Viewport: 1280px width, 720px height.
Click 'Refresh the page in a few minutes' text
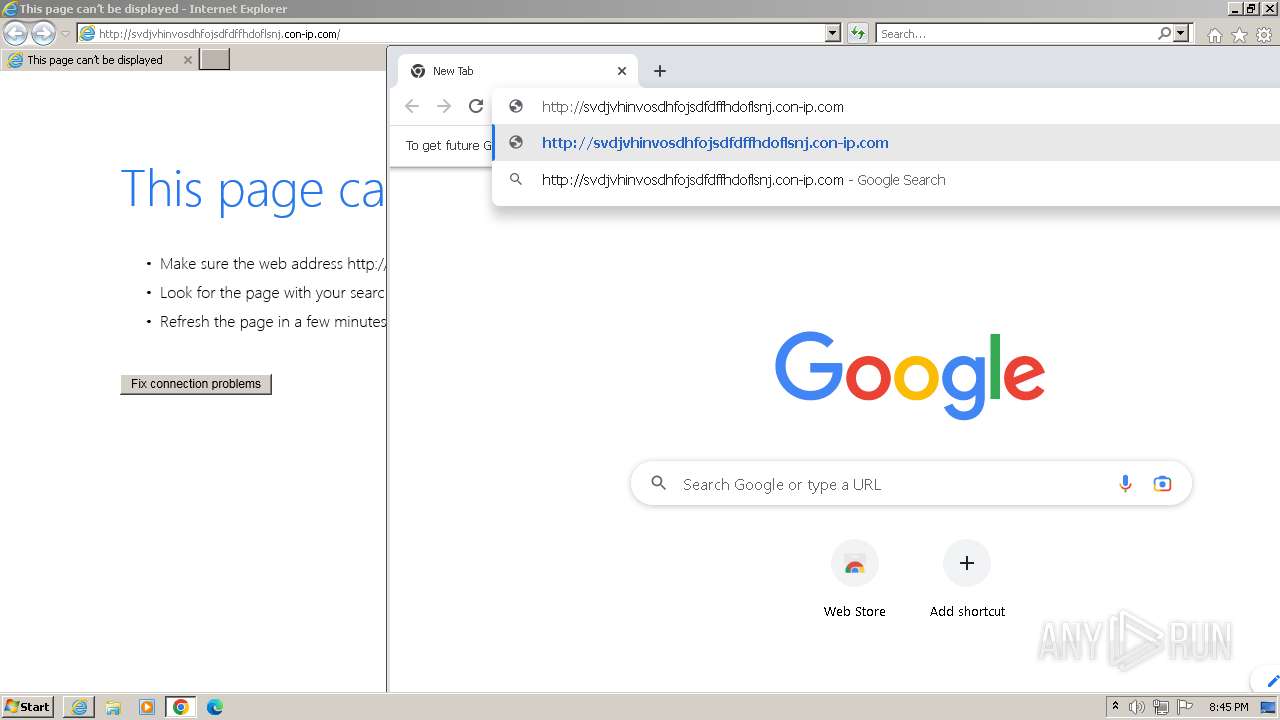tap(273, 322)
